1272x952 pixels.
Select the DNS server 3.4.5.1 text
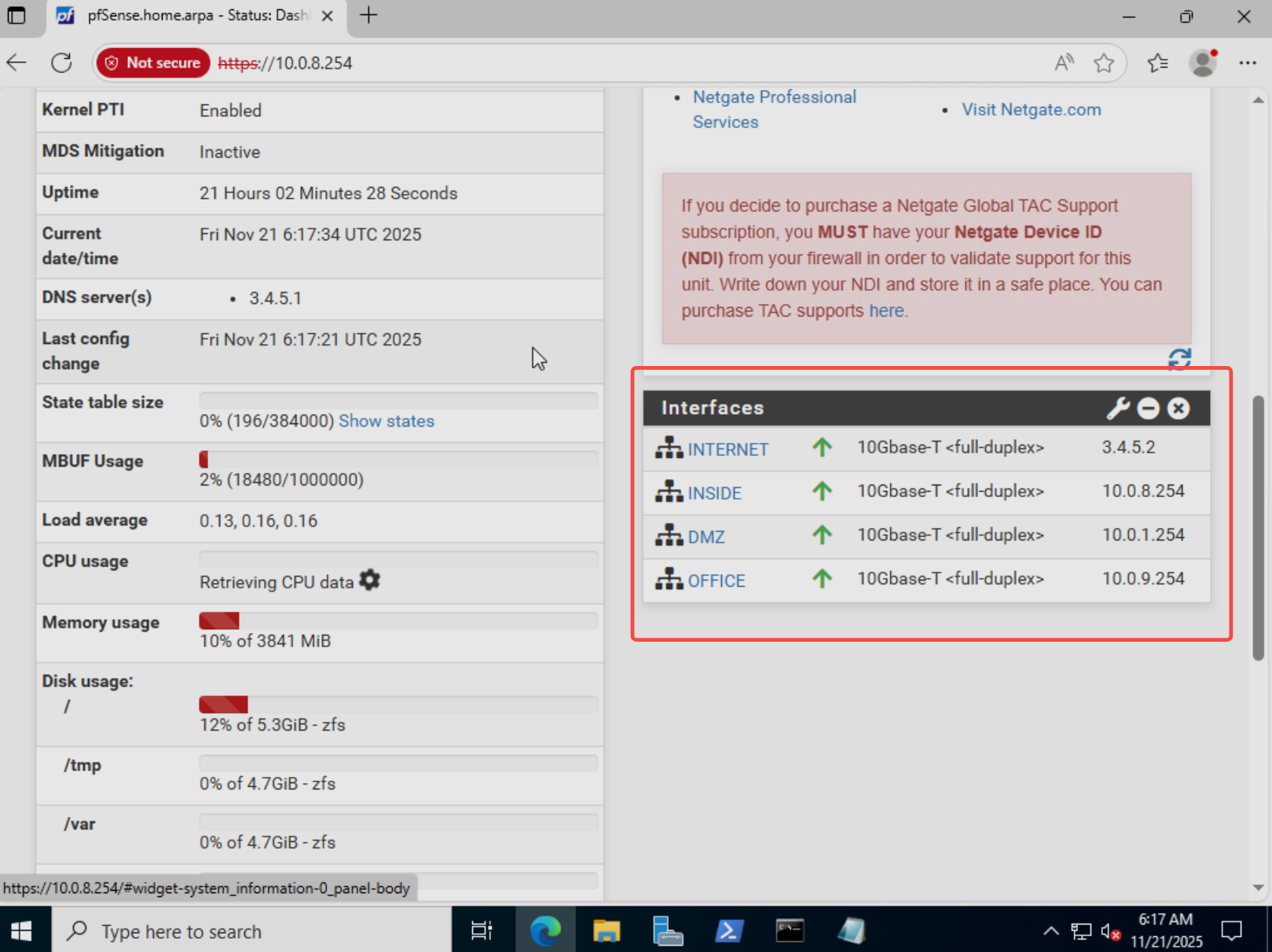[x=275, y=298]
